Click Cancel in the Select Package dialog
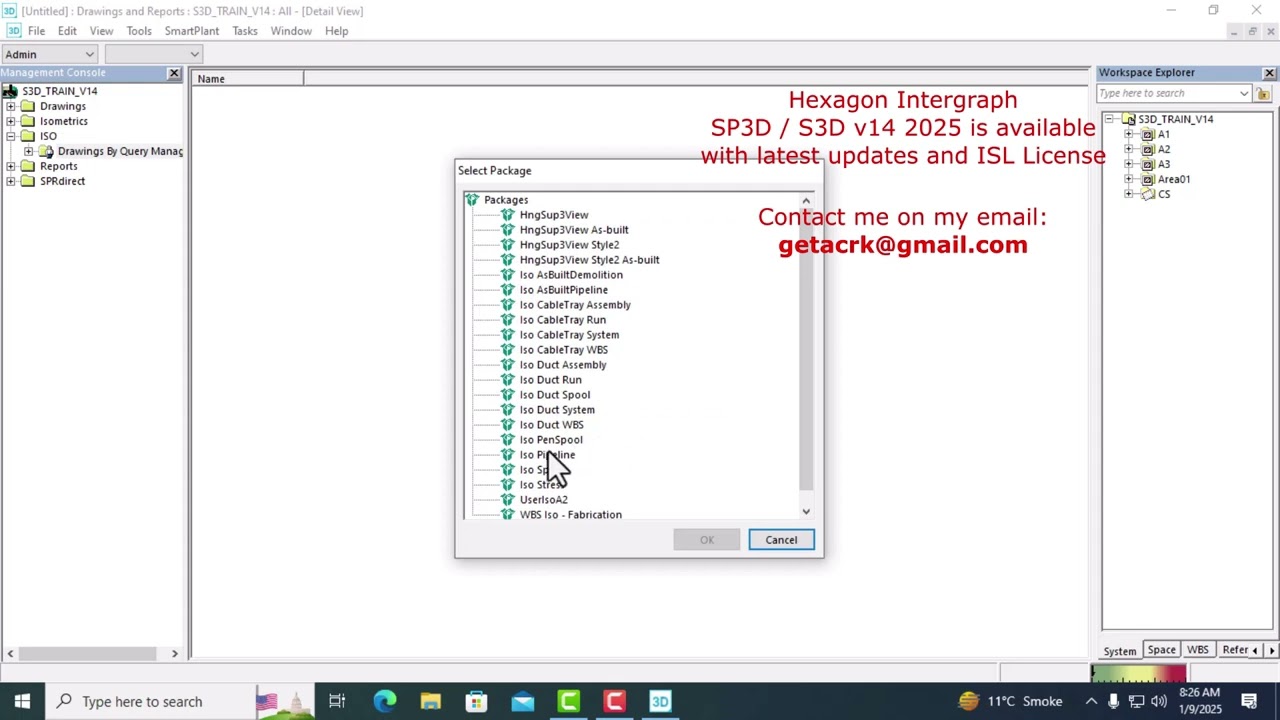The image size is (1280, 720). pos(781,540)
